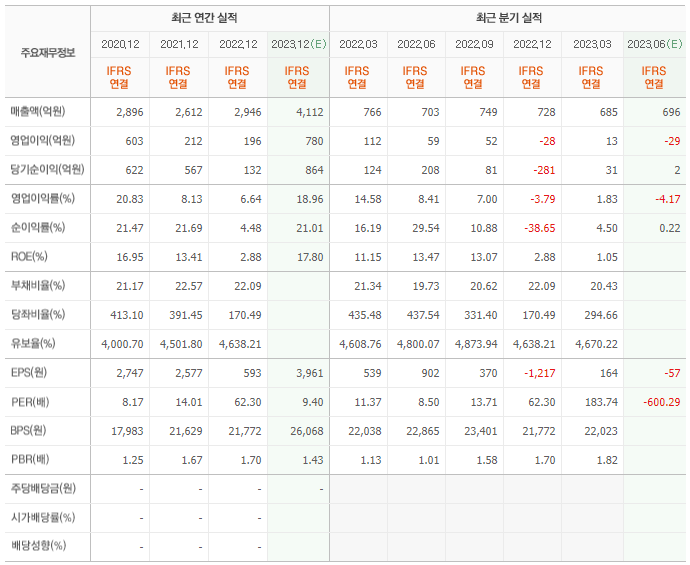Click the 864 estimated net income value
This screenshot has width=690, height=565.
tap(314, 170)
